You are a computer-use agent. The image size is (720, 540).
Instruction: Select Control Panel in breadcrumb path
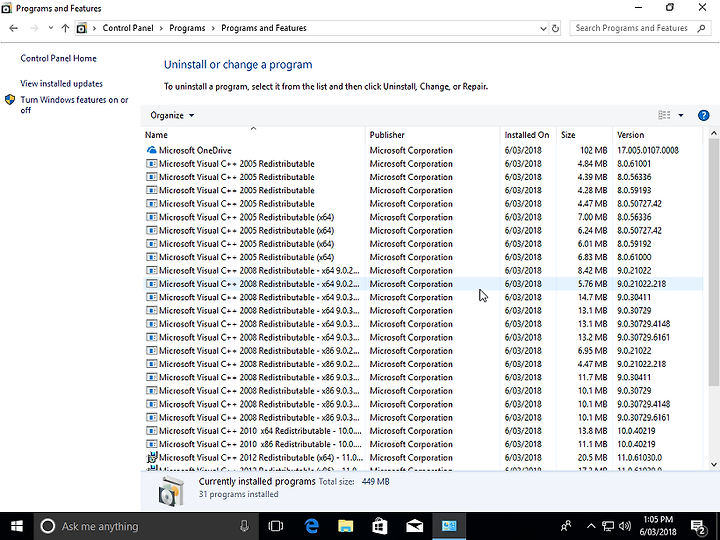(x=128, y=28)
